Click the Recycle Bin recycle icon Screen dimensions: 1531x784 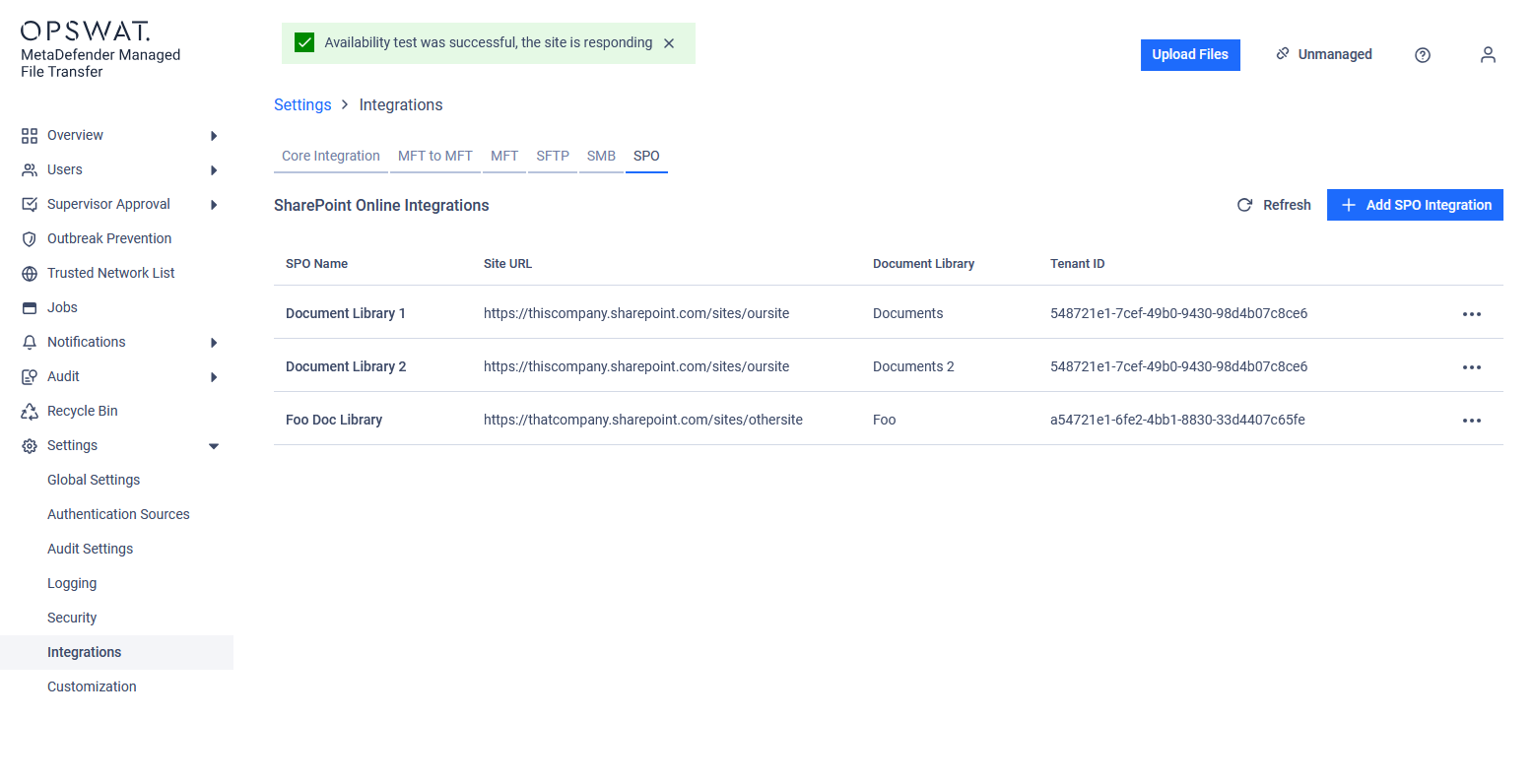tap(30, 412)
